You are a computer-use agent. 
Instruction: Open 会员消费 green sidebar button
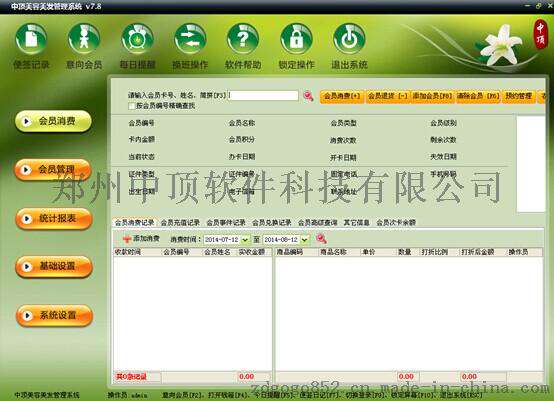coord(53,121)
